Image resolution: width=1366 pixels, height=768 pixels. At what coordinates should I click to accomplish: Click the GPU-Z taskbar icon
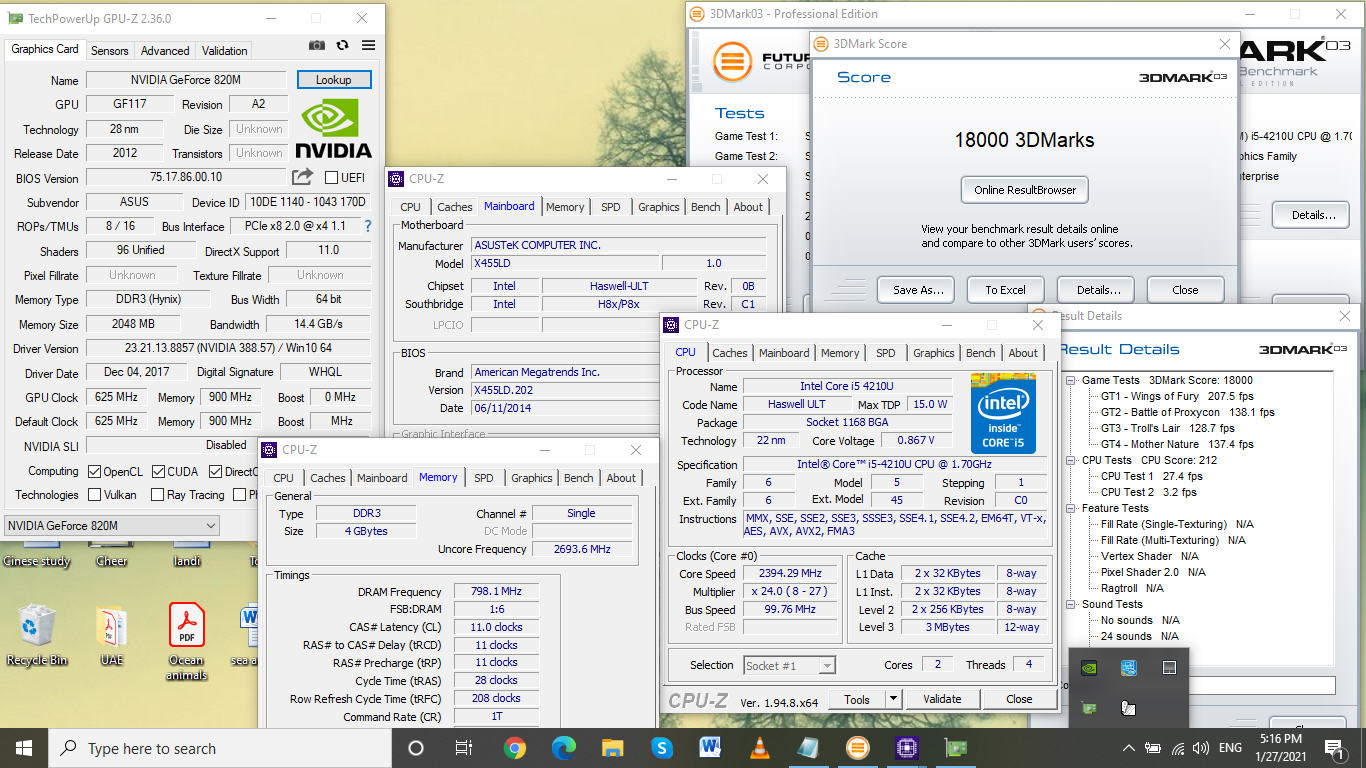click(955, 748)
